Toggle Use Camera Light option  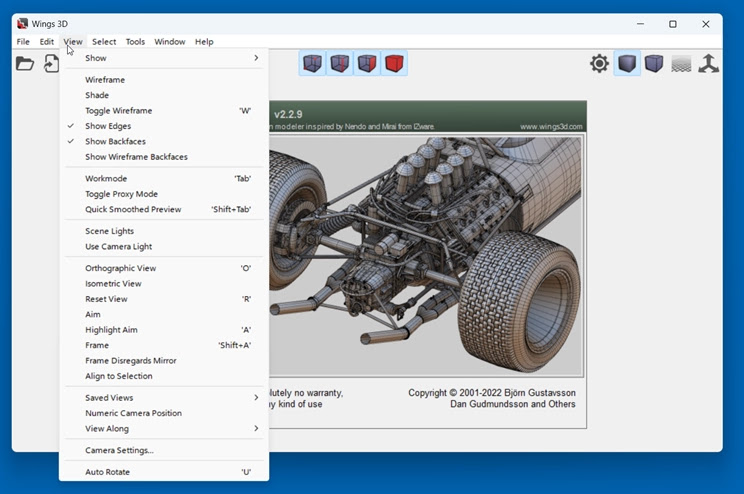(x=164, y=246)
